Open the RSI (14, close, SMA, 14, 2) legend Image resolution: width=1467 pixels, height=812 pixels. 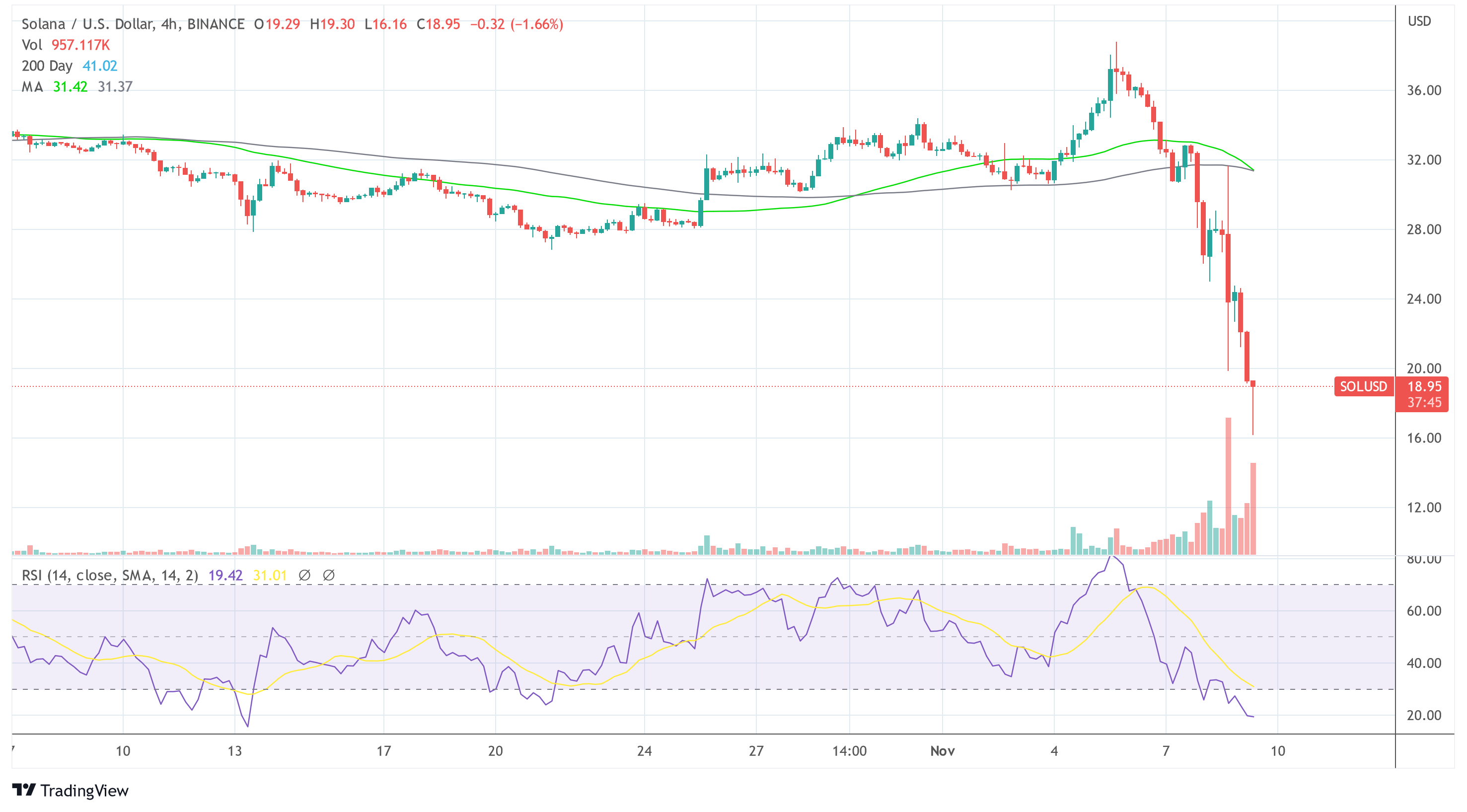point(109,575)
